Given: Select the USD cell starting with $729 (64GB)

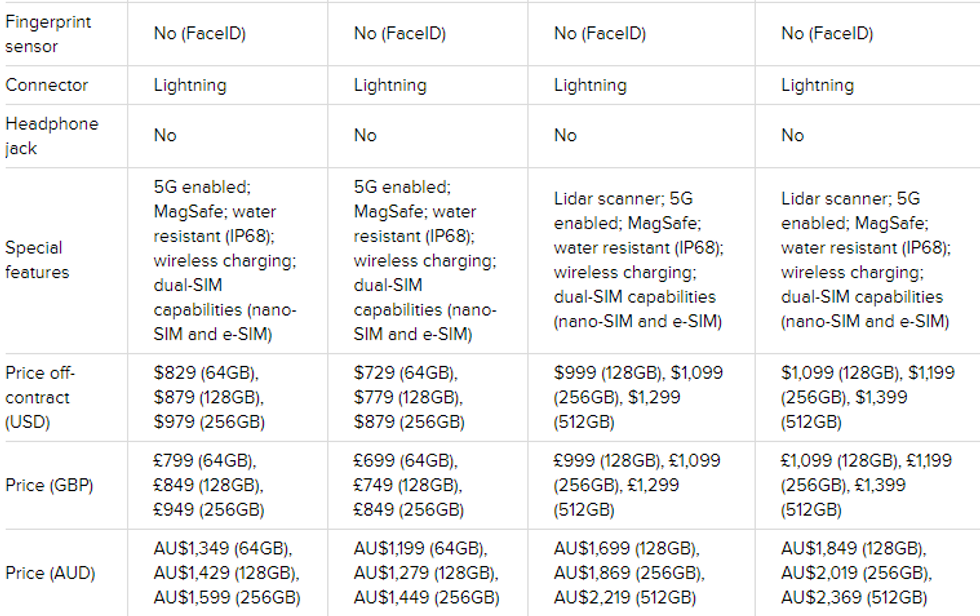Looking at the screenshot, I should [x=409, y=397].
